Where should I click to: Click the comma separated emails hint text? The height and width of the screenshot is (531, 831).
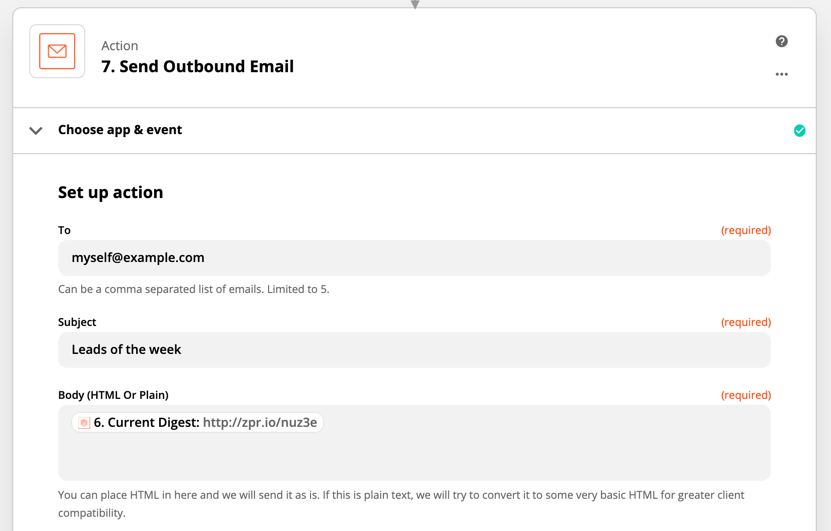click(193, 289)
